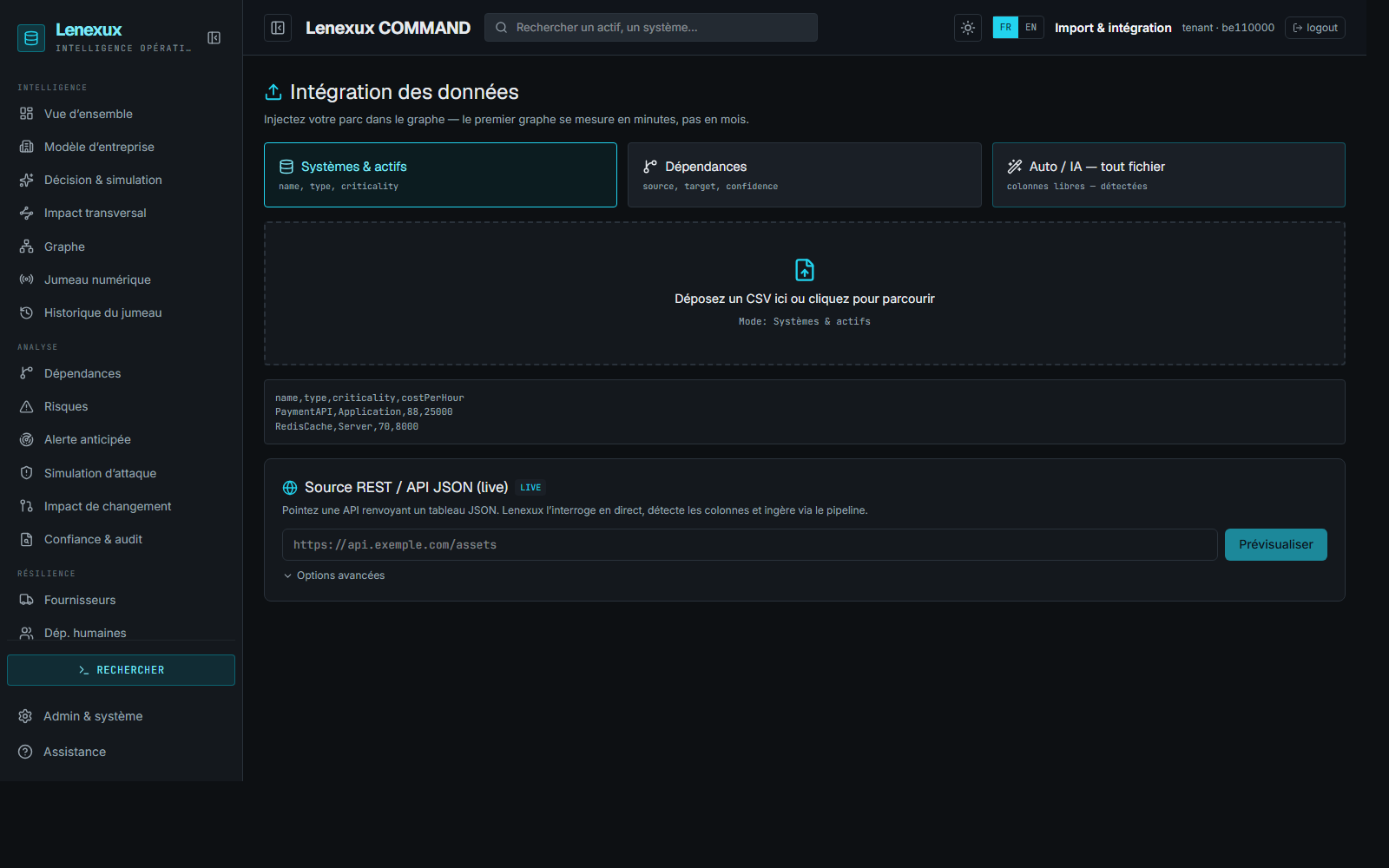The image size is (1389, 868).
Task: Toggle the panel icon beside Lenexux COMMAND
Action: click(x=278, y=28)
